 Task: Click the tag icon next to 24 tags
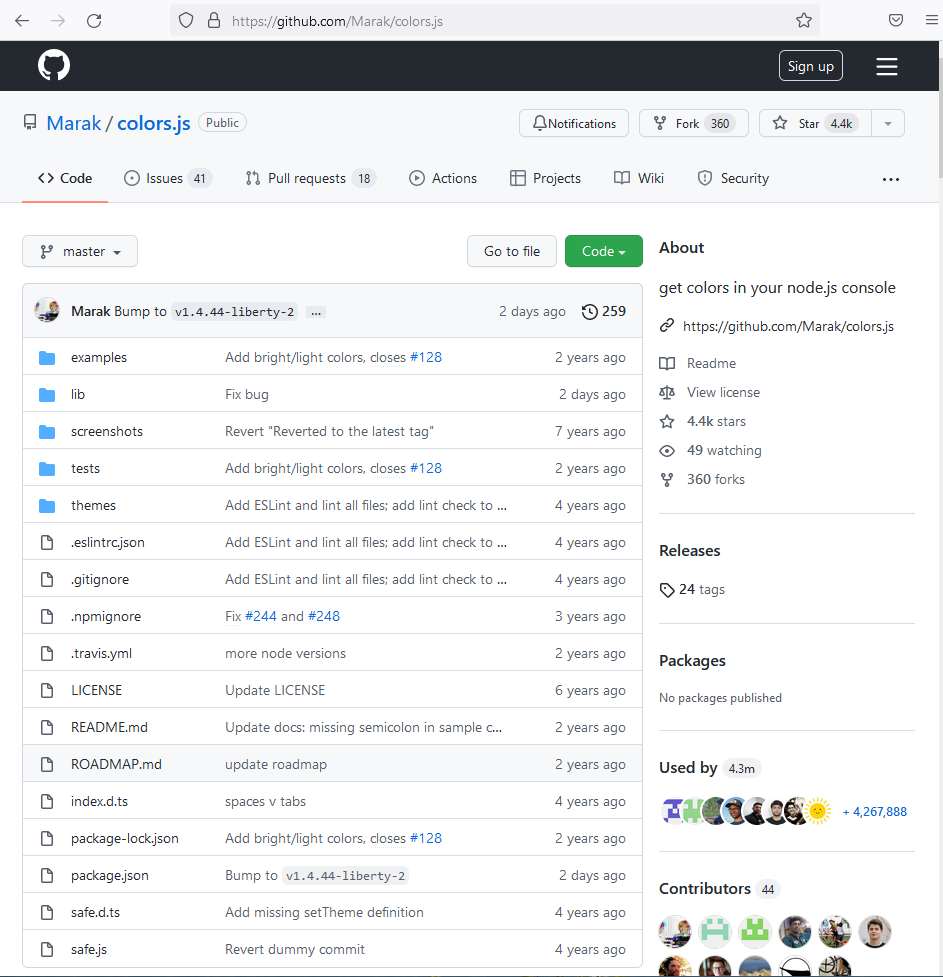click(x=666, y=589)
